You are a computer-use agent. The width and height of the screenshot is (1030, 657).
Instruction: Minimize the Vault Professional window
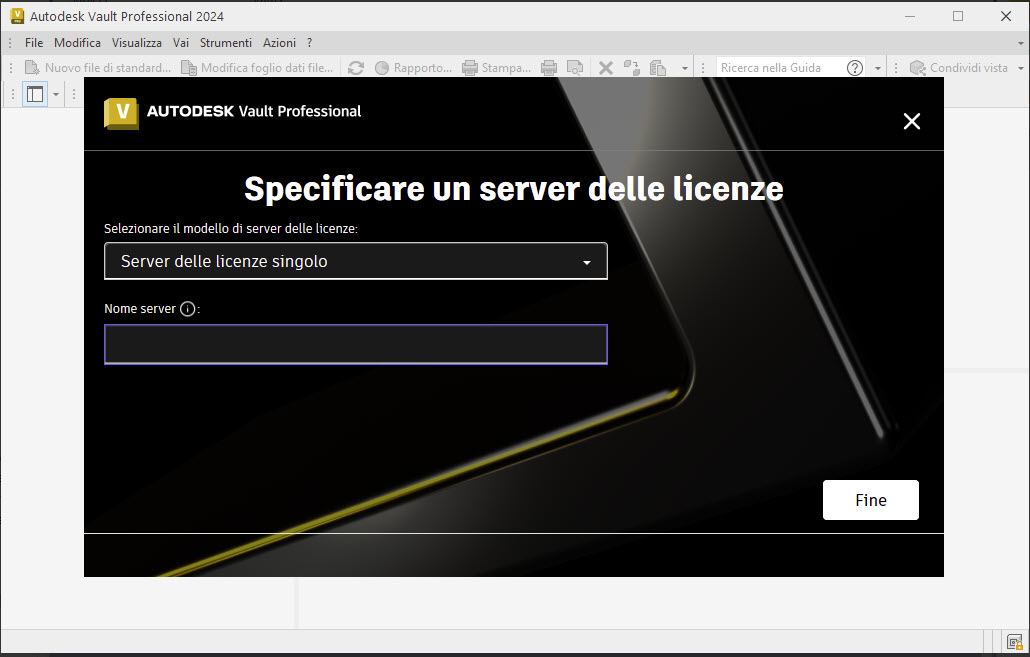pyautogui.click(x=910, y=16)
